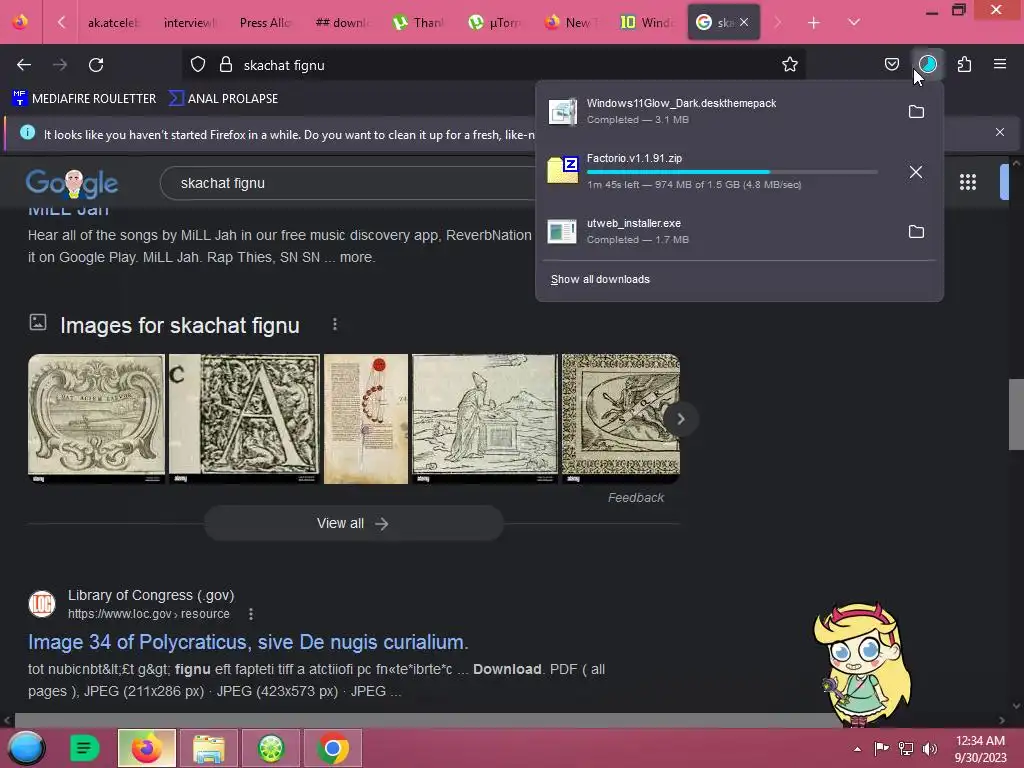Open utweb_installer.exe download entry
Image resolution: width=1024 pixels, height=768 pixels.
(x=718, y=231)
